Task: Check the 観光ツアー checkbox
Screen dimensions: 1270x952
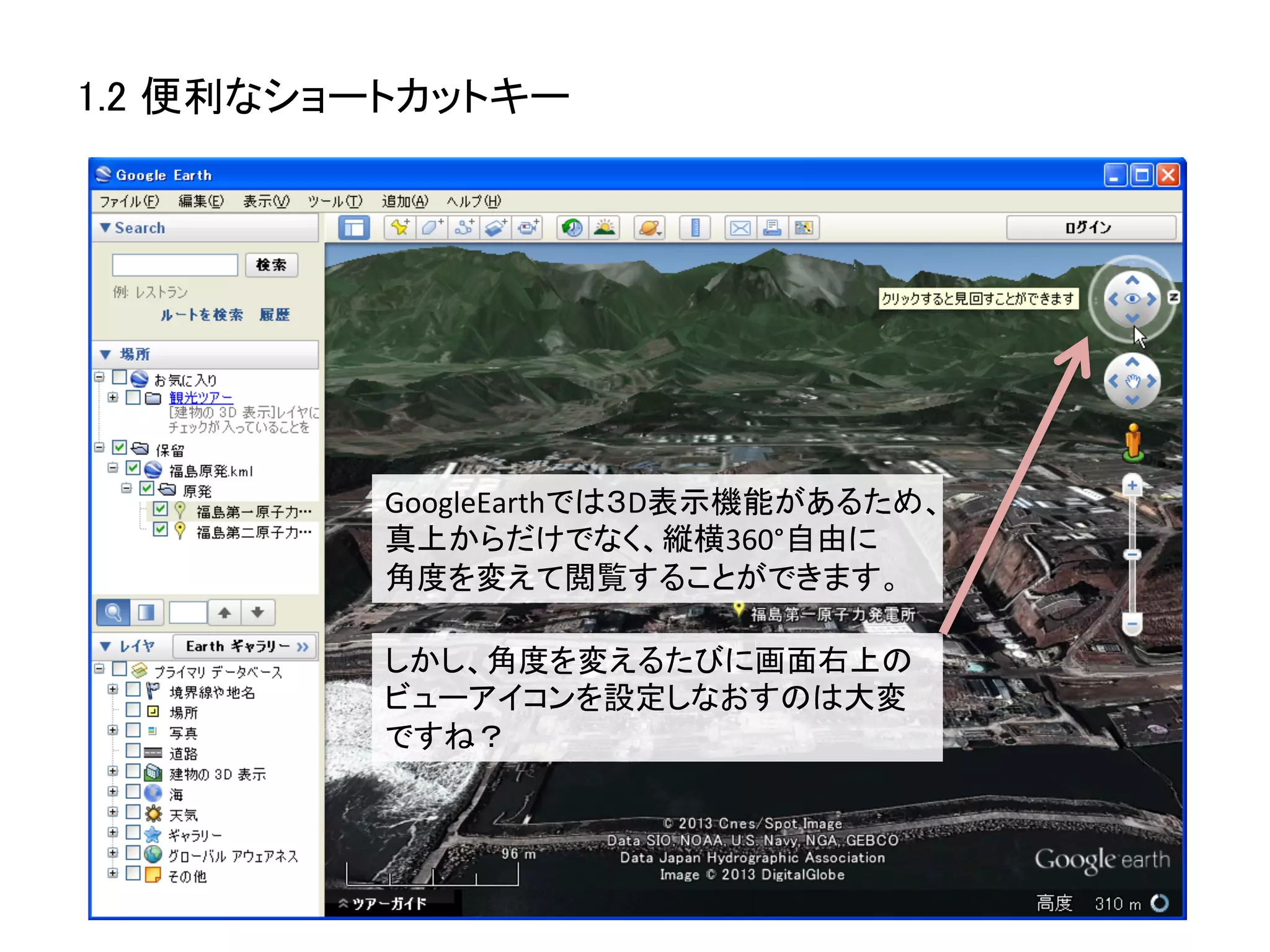Action: [x=133, y=397]
